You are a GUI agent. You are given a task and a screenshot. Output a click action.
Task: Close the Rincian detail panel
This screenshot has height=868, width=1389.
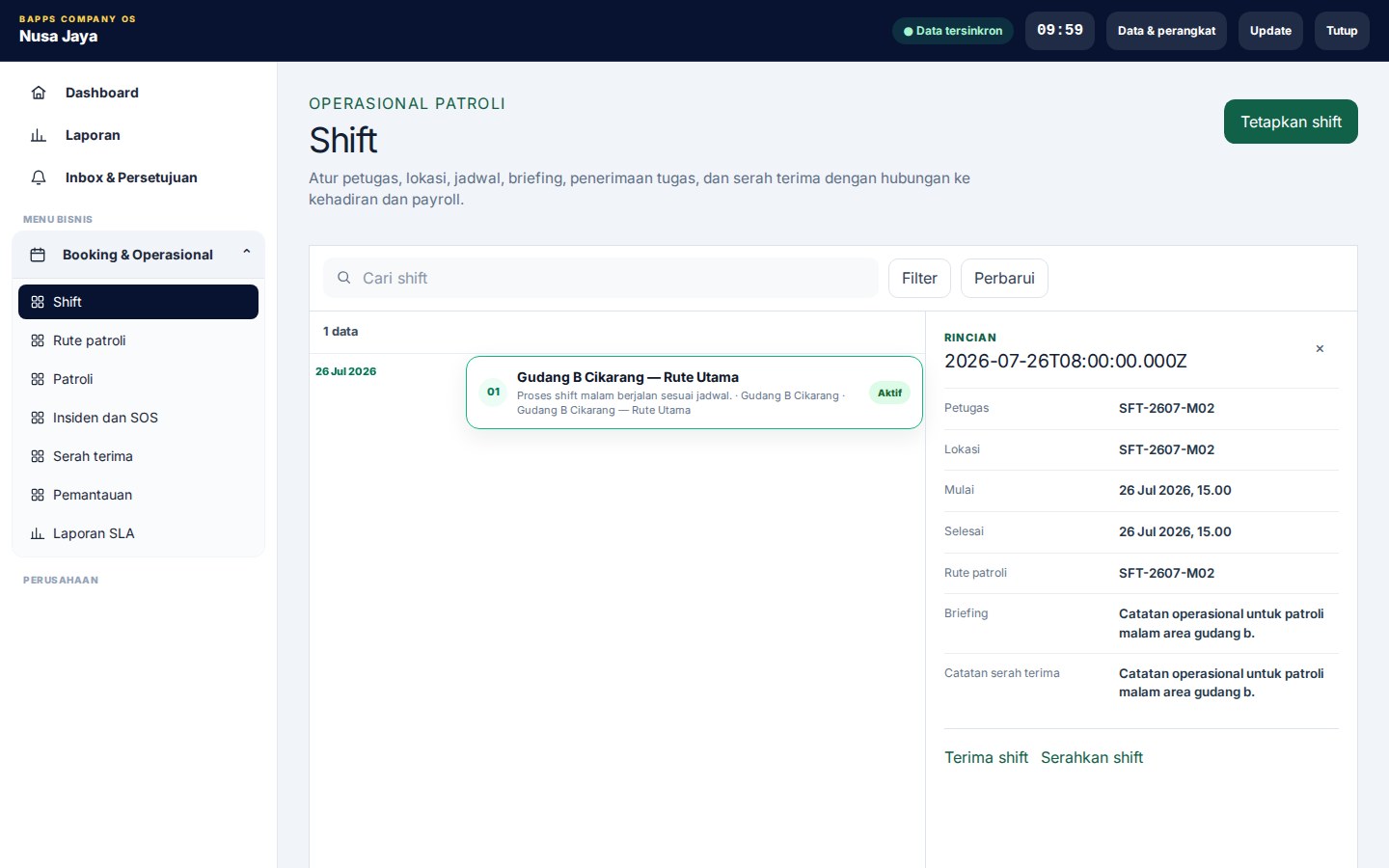pos(1320,349)
